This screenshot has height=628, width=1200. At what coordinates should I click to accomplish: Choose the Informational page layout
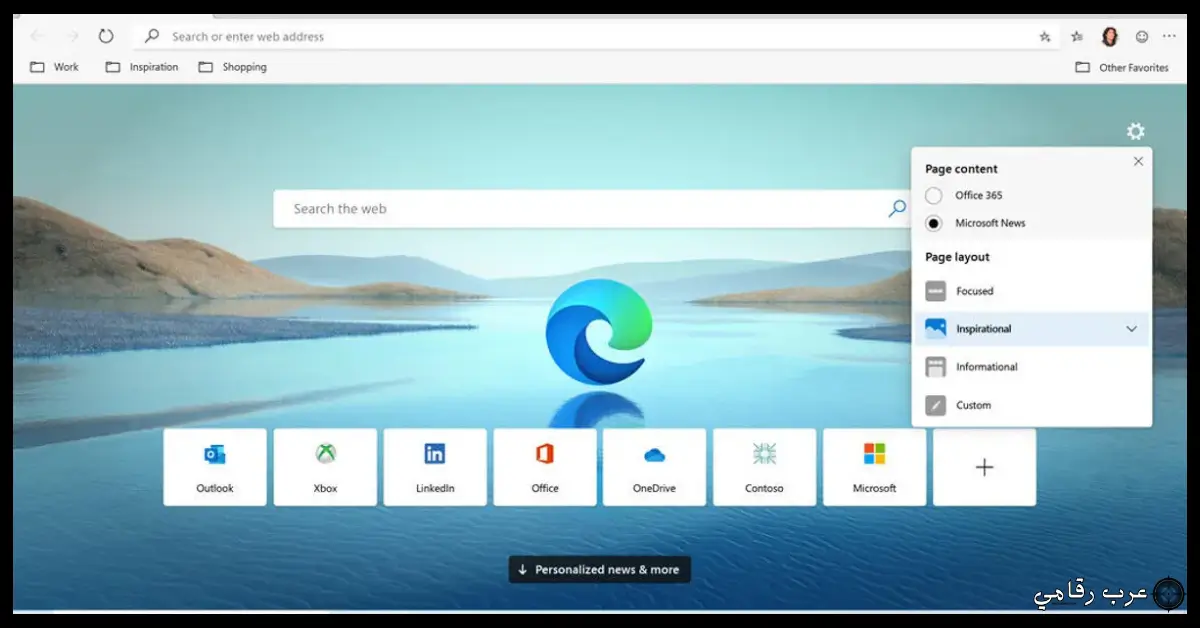pyautogui.click(x=1031, y=367)
